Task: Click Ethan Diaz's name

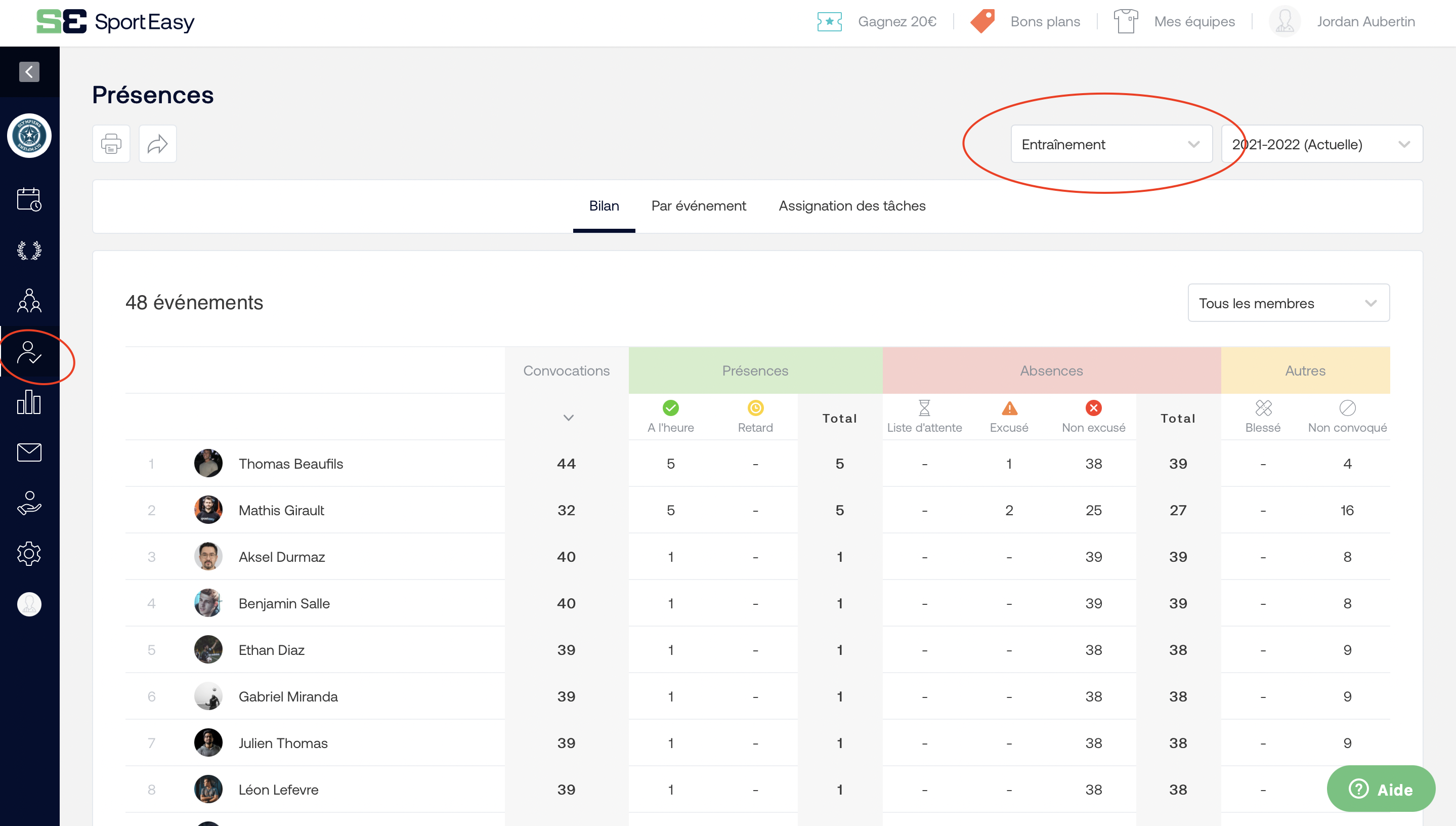Action: [x=272, y=649]
